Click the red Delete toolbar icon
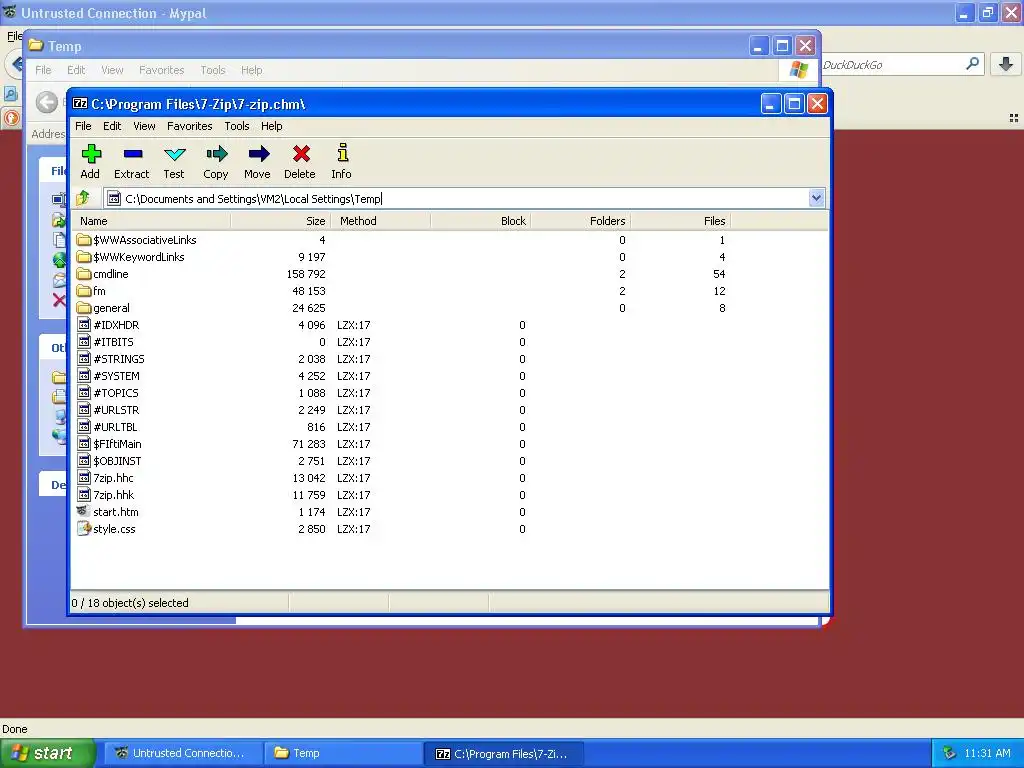The image size is (1024, 768). 300,154
